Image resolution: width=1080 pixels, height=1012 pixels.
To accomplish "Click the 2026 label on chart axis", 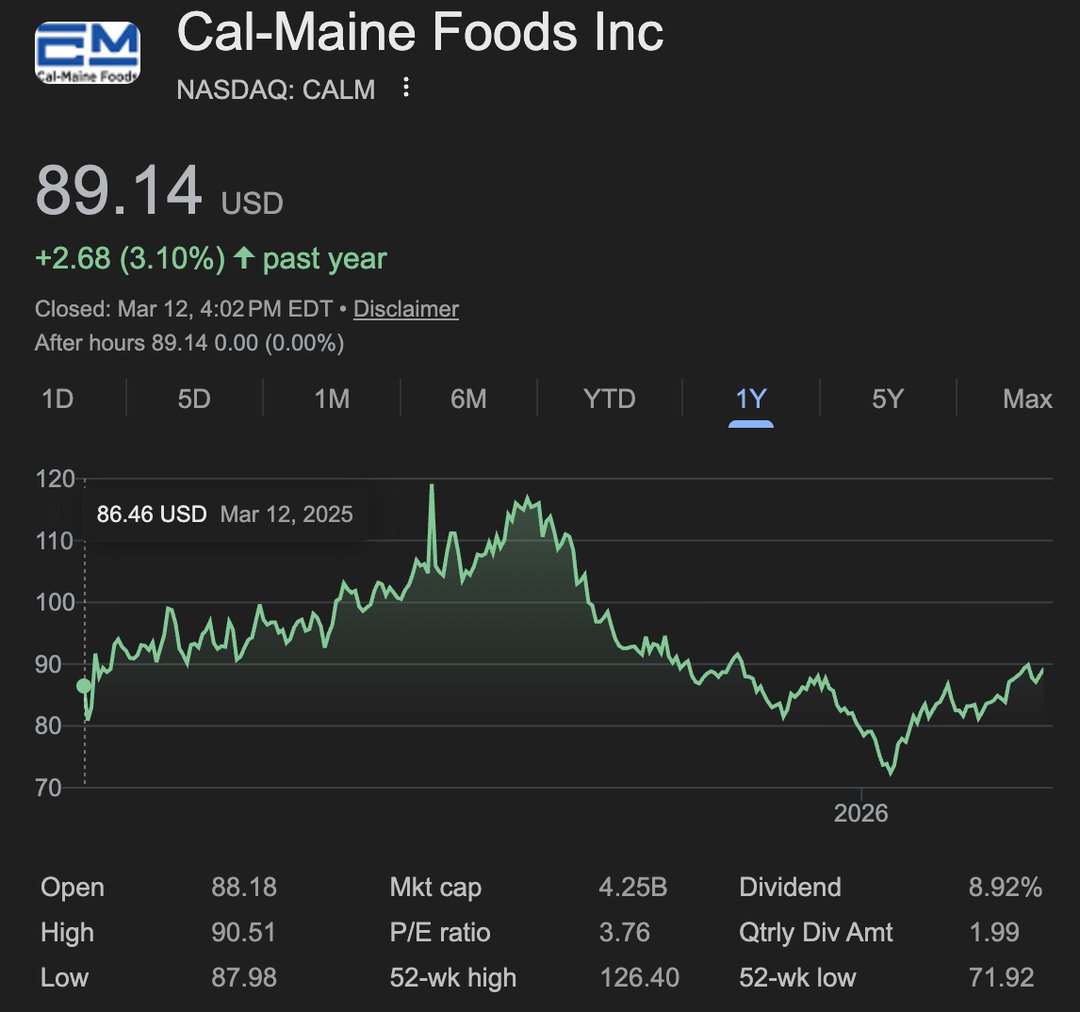I will pos(861,813).
